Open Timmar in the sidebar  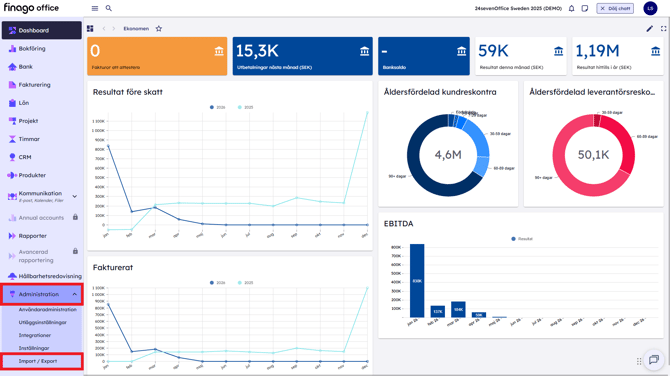[x=41, y=139]
